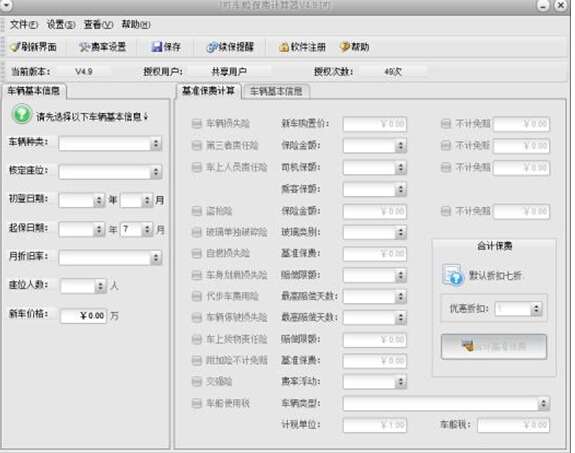Open 费率设置 rate settings in the toolbar
This screenshot has height=453, width=575.
[x=84, y=47]
